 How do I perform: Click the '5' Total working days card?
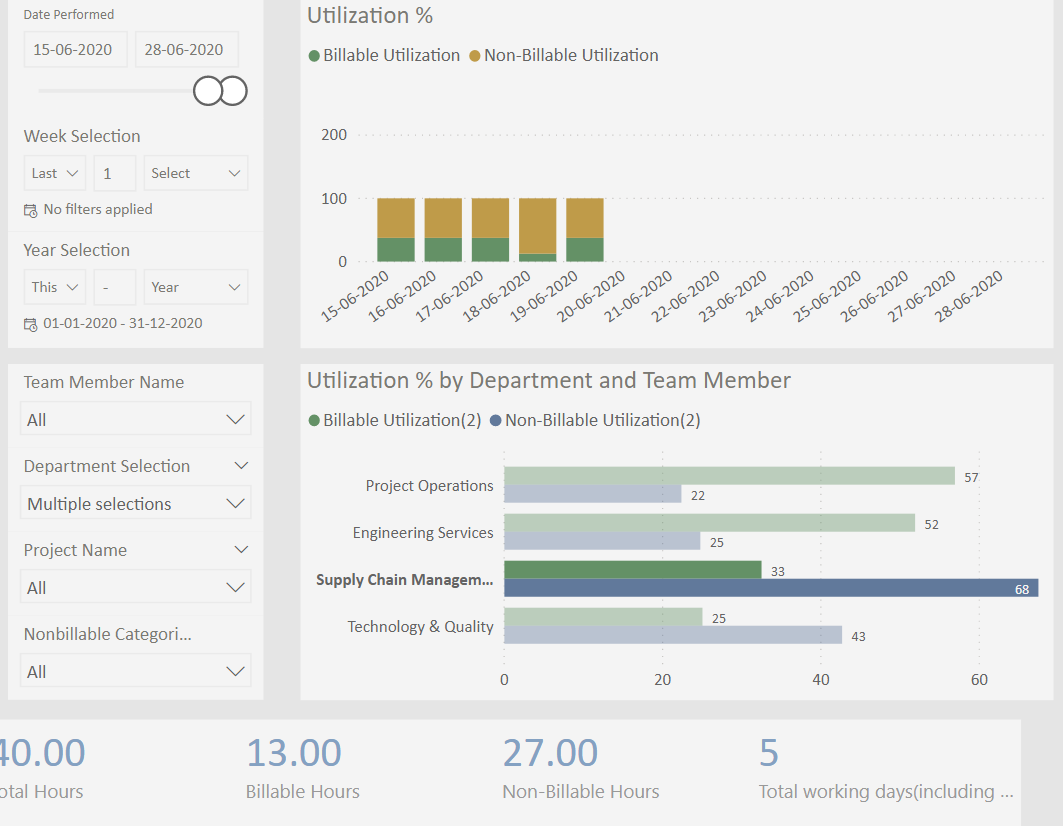coord(885,769)
